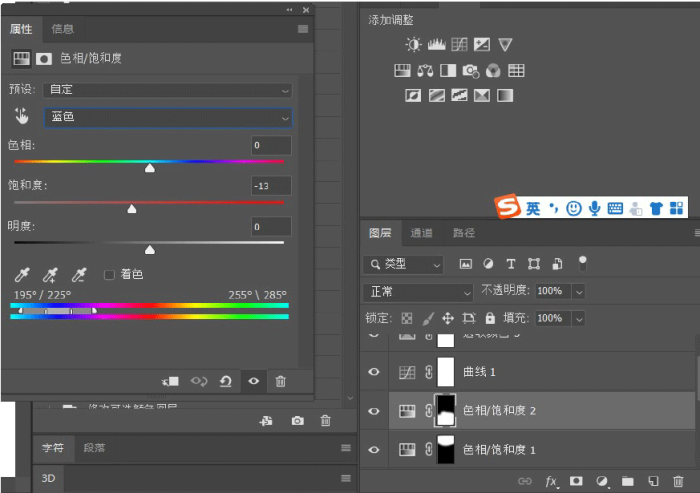Hide the 曲线 1 layer
700x493 pixels.
[374, 372]
